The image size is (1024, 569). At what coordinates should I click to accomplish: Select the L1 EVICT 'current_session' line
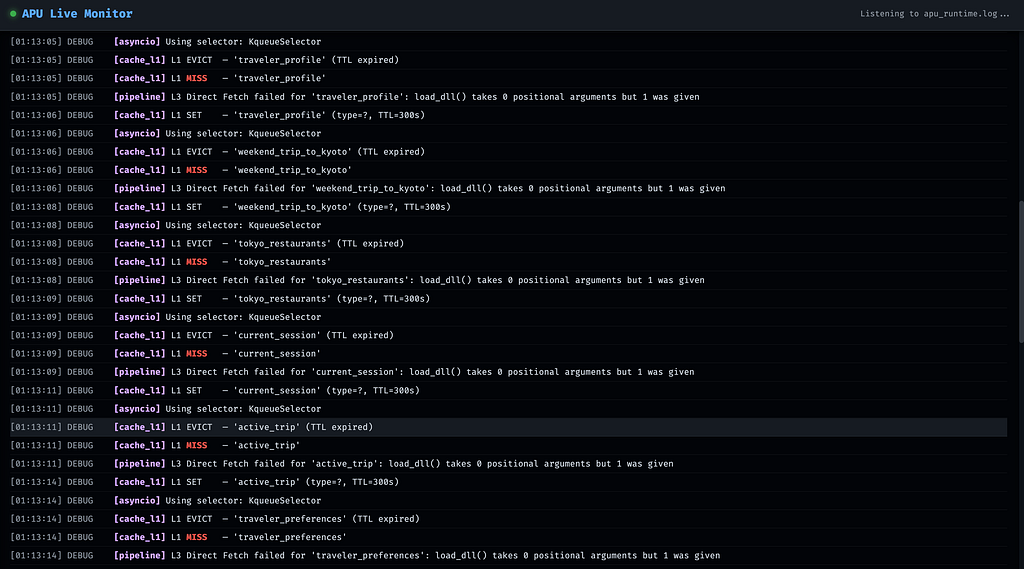pyautogui.click(x=508, y=335)
